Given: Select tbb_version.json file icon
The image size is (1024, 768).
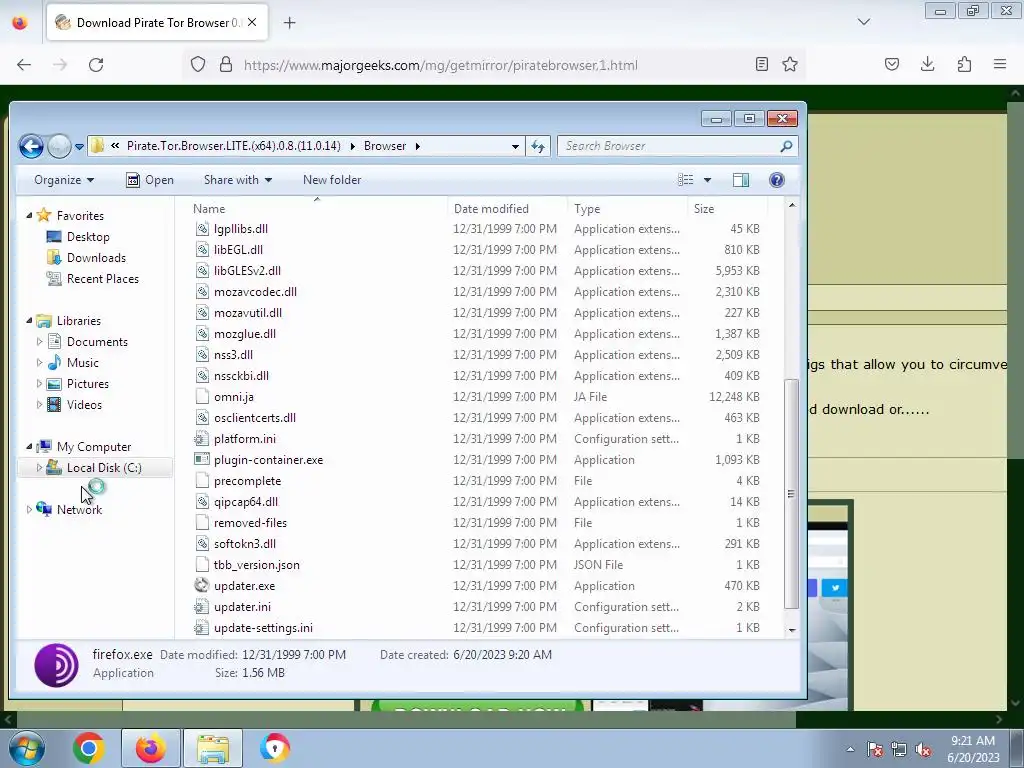Looking at the screenshot, I should click(202, 565).
